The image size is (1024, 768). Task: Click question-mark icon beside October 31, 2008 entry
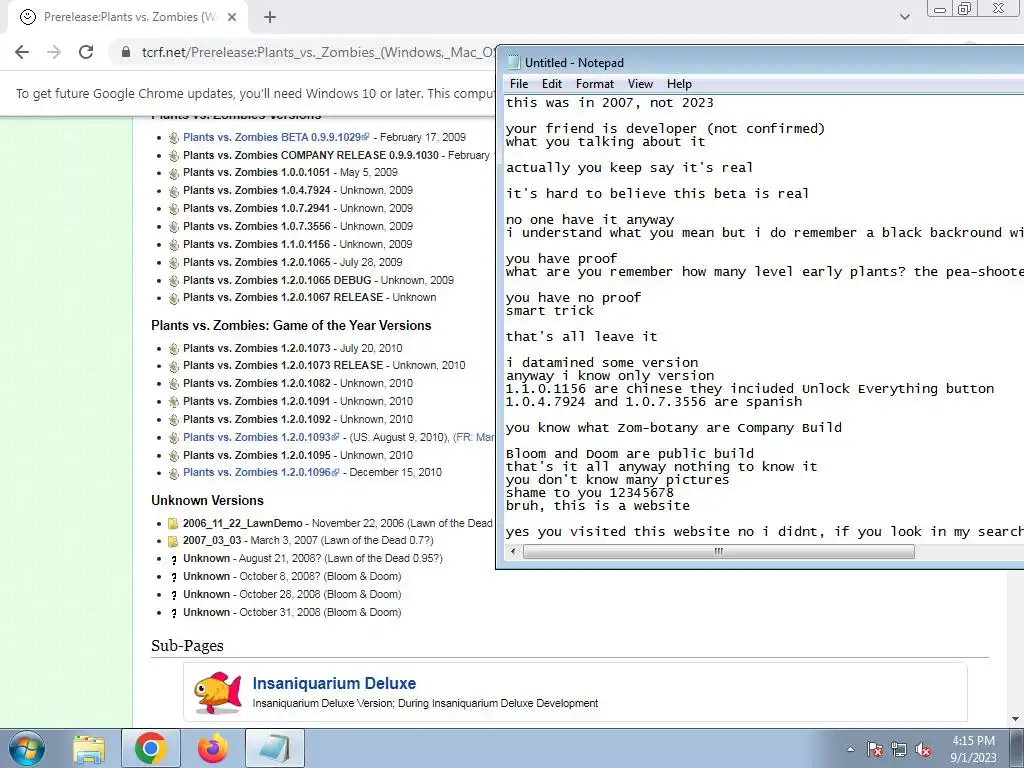coord(174,613)
